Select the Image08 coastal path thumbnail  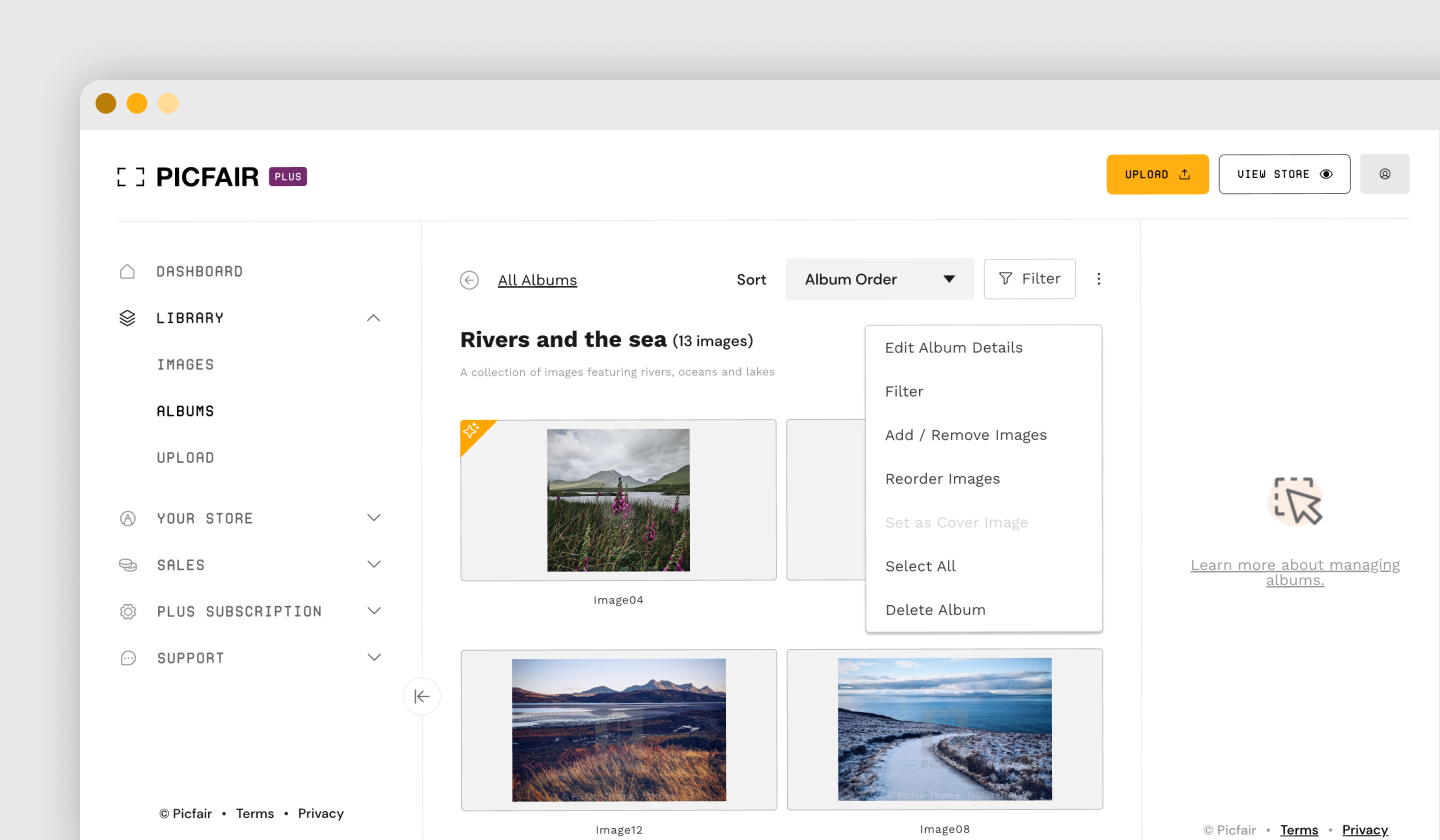[945, 729]
